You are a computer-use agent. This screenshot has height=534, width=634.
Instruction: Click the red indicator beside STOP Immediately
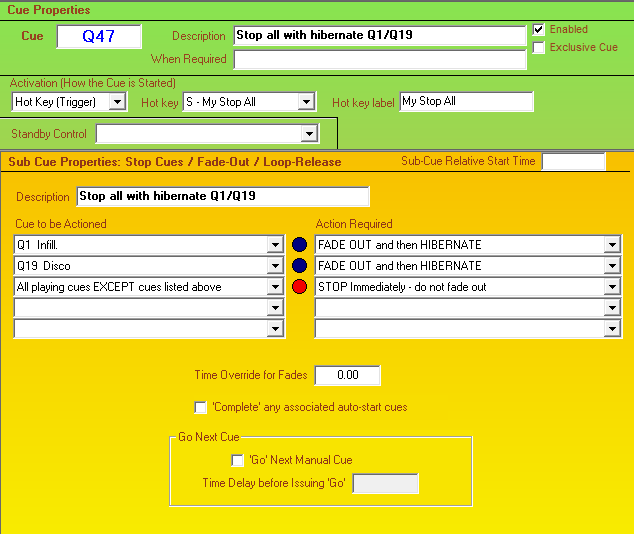299,287
